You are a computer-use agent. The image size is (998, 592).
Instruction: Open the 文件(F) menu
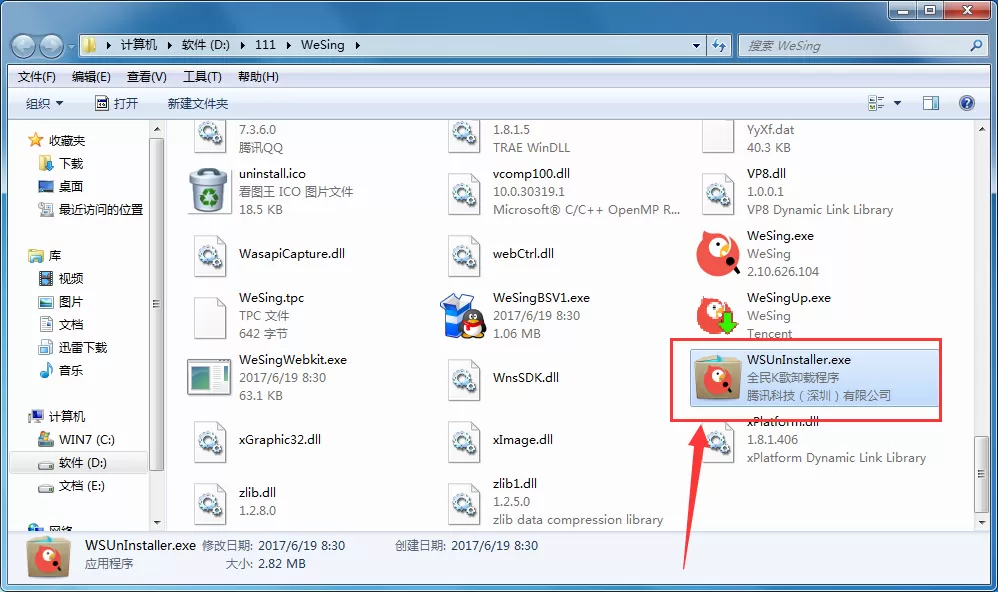pos(36,77)
